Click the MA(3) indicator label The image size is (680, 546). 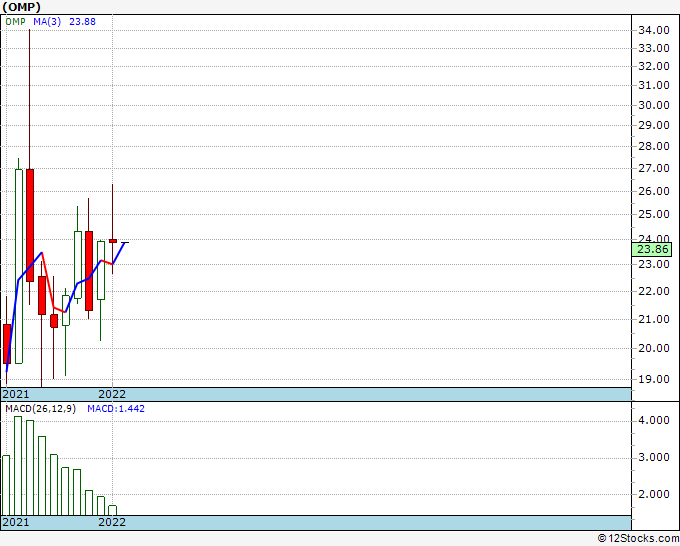(x=47, y=22)
